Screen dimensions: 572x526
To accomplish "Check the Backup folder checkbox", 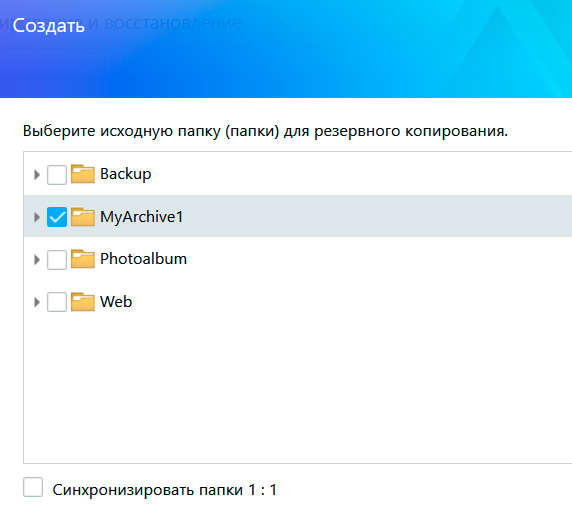I will (57, 175).
